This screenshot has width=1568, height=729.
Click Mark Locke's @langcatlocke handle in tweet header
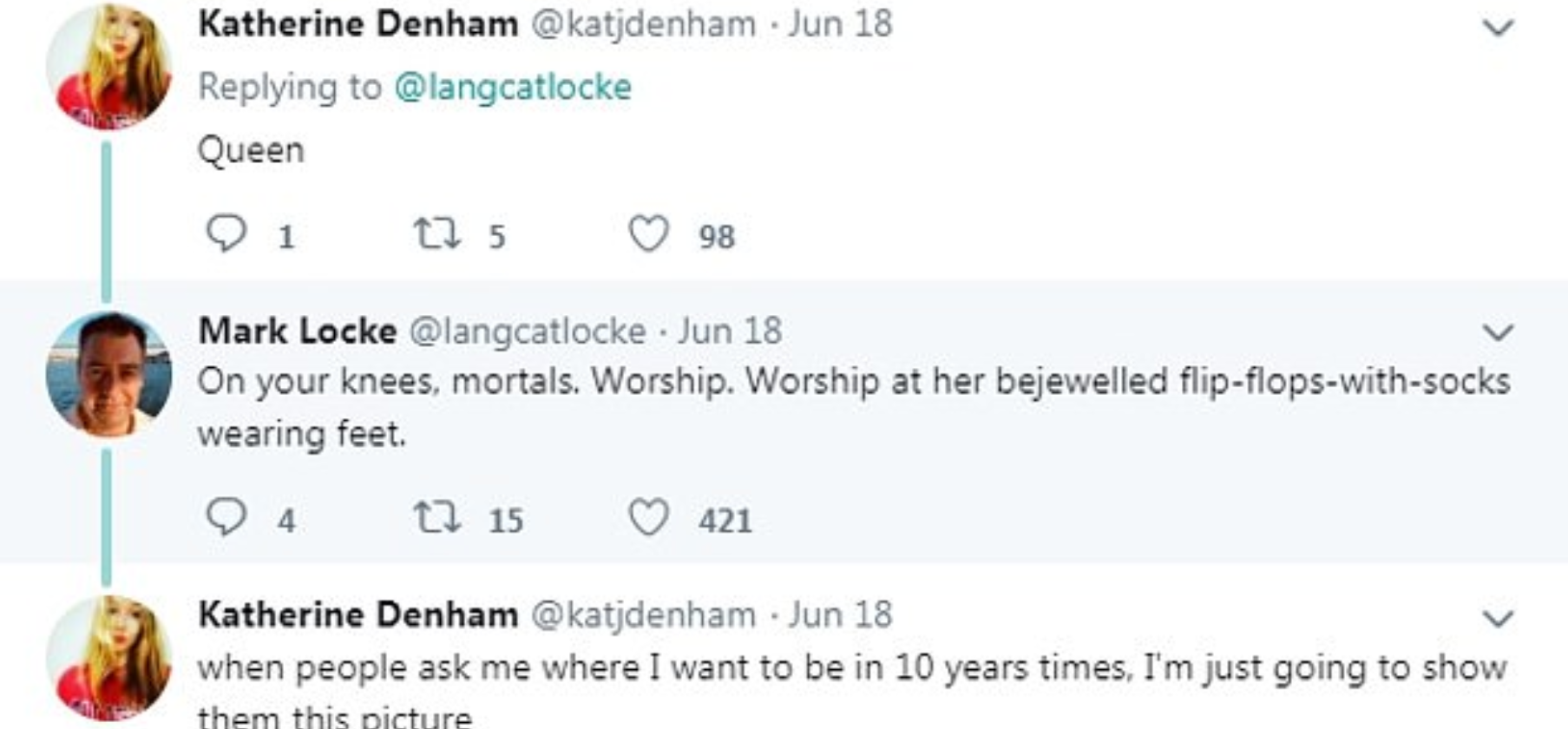[528, 331]
